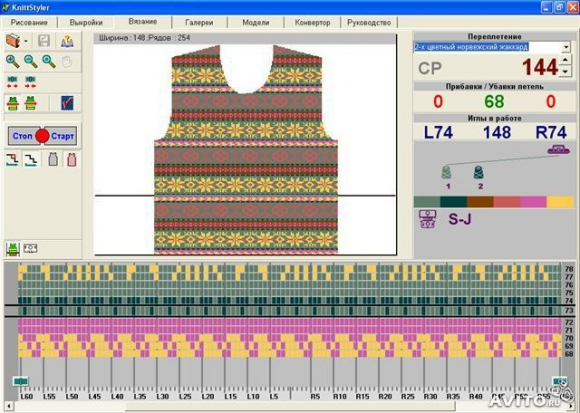Pick the gray-green color swatch
Viewport: 580px width, 413px height.
tap(427, 202)
